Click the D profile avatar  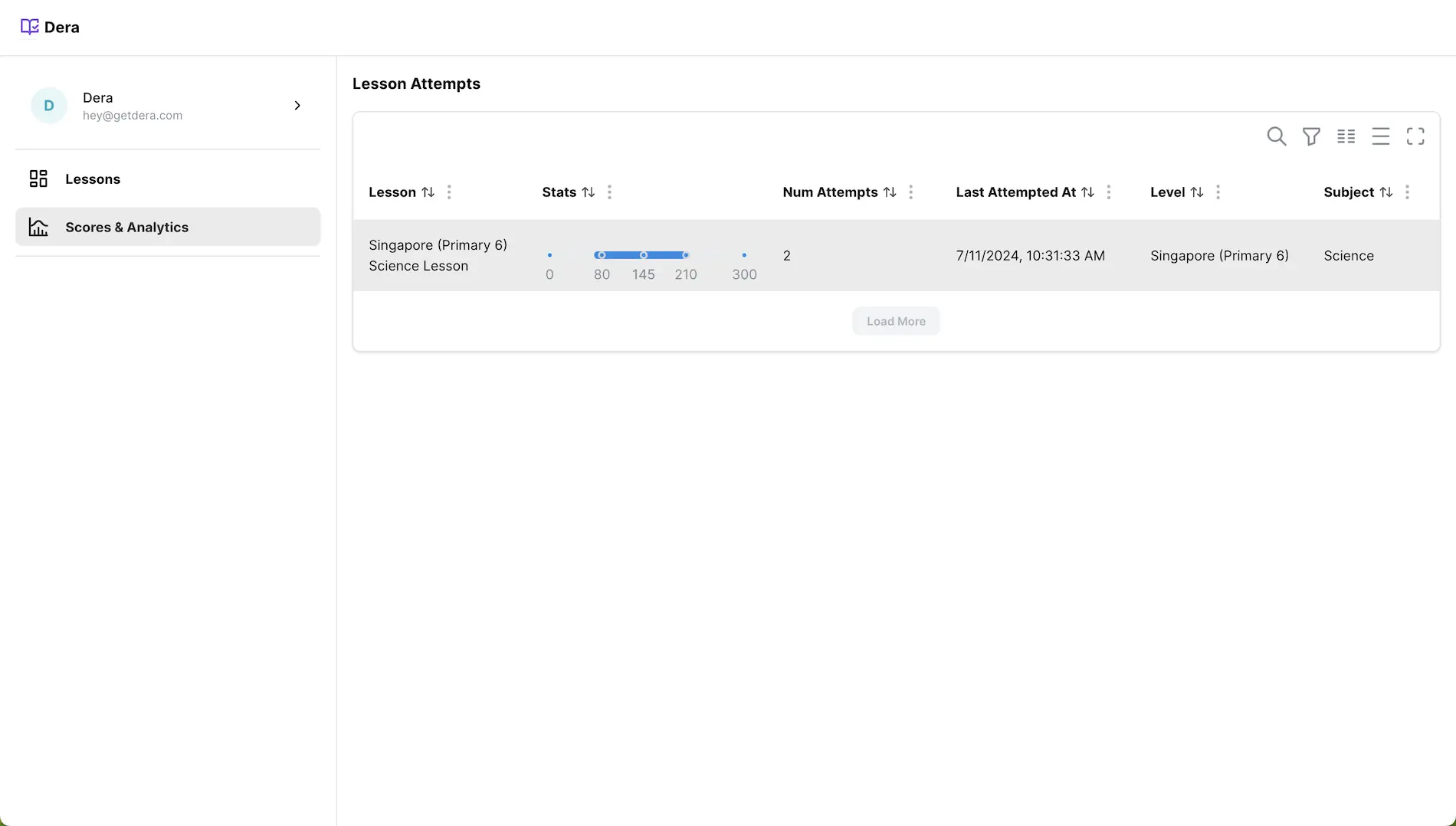pyautogui.click(x=49, y=106)
